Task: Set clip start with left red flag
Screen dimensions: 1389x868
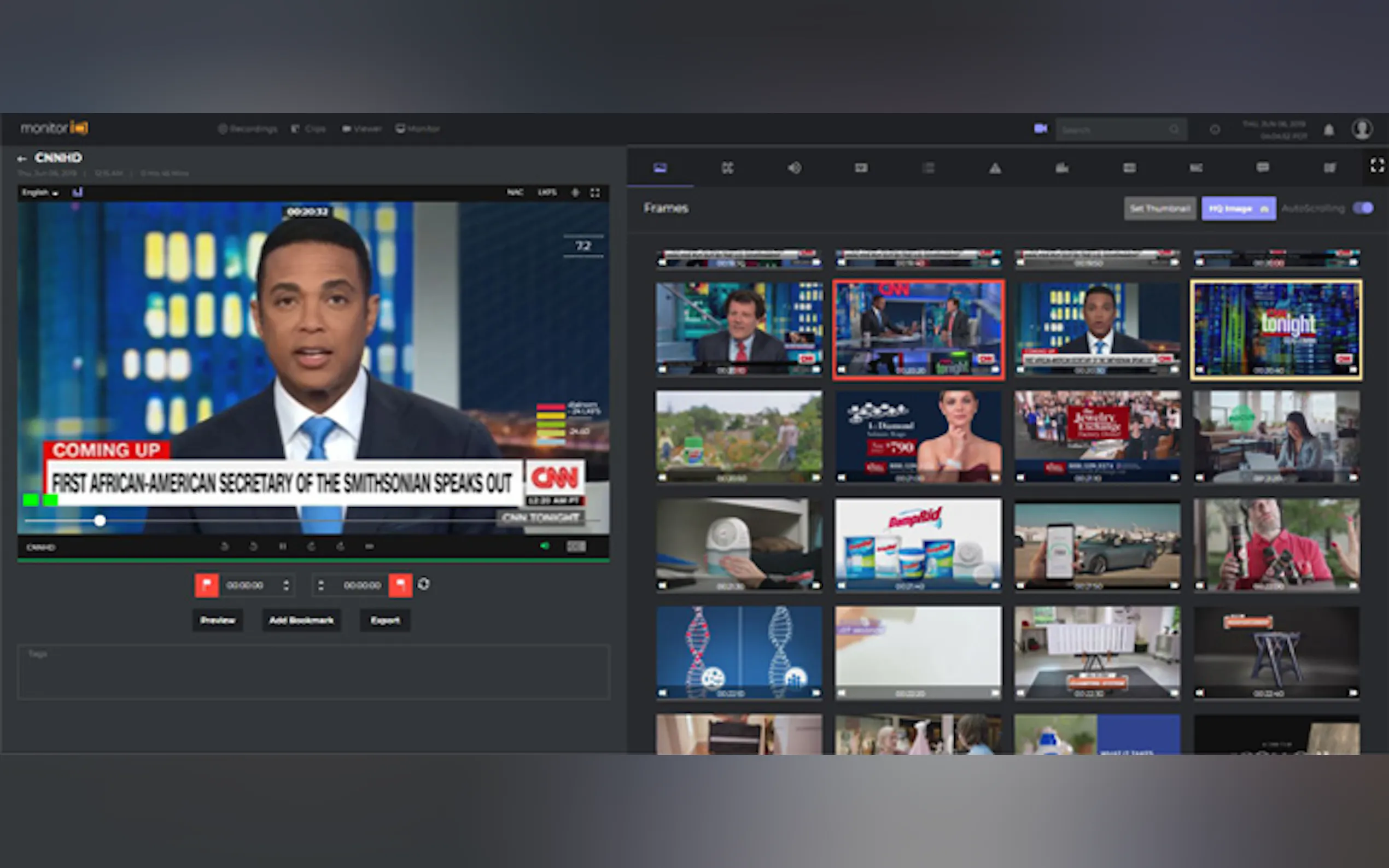Action: [206, 585]
